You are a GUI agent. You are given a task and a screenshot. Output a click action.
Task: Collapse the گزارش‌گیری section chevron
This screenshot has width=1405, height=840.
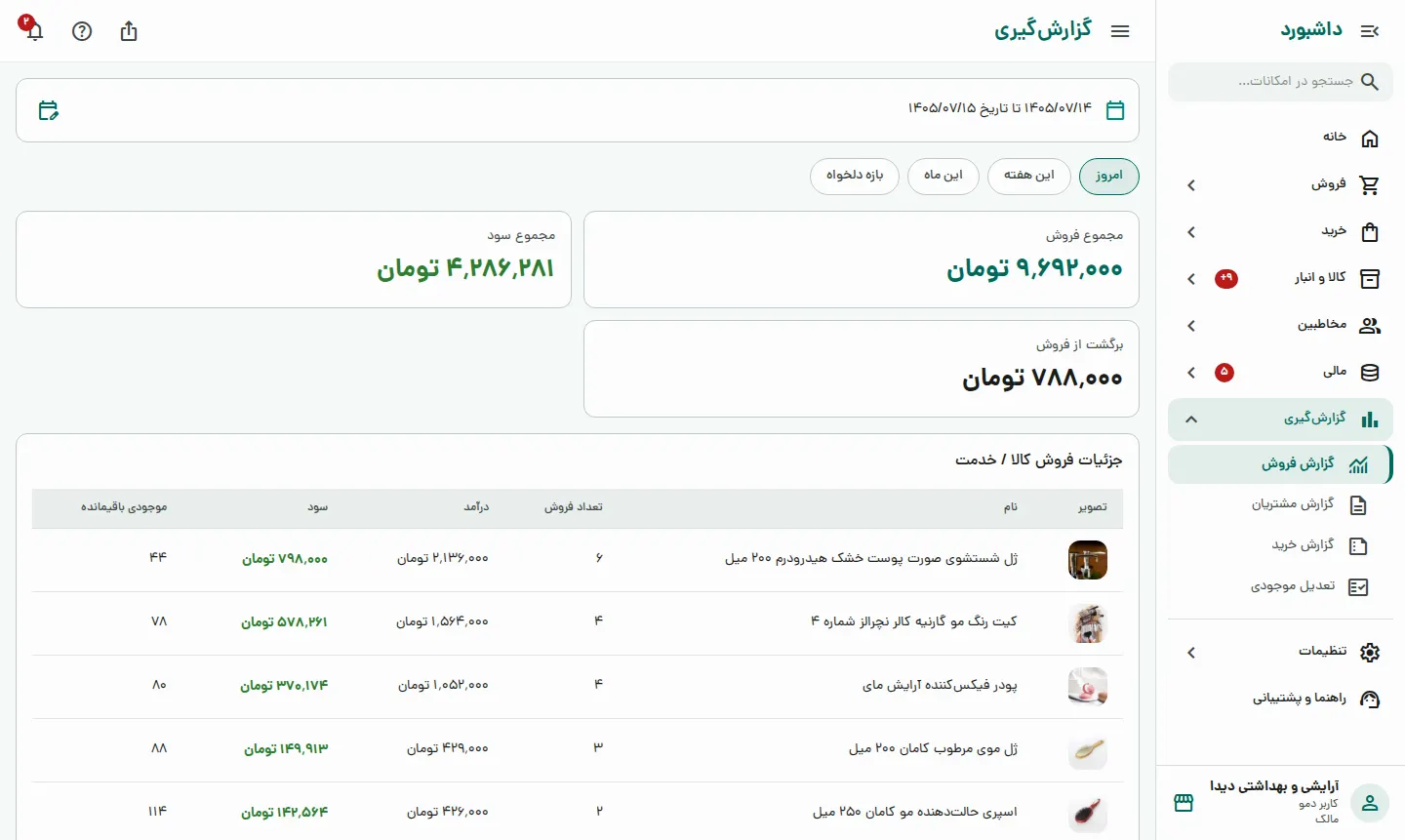tap(1191, 420)
